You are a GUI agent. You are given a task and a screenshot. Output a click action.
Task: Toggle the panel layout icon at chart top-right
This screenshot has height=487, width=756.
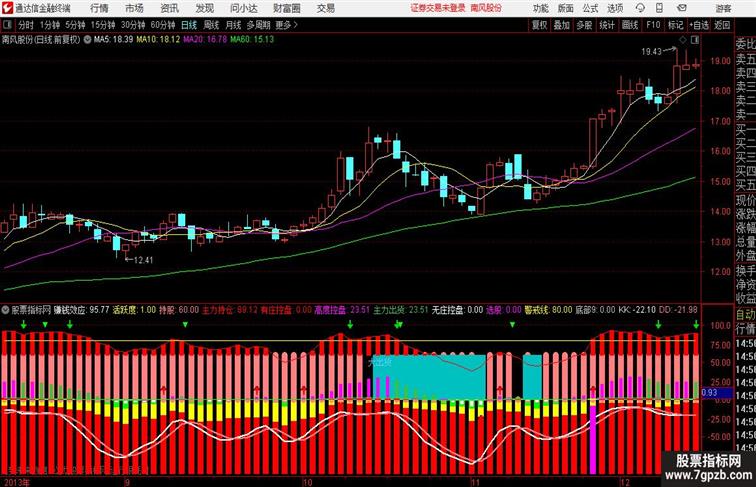(x=695, y=40)
